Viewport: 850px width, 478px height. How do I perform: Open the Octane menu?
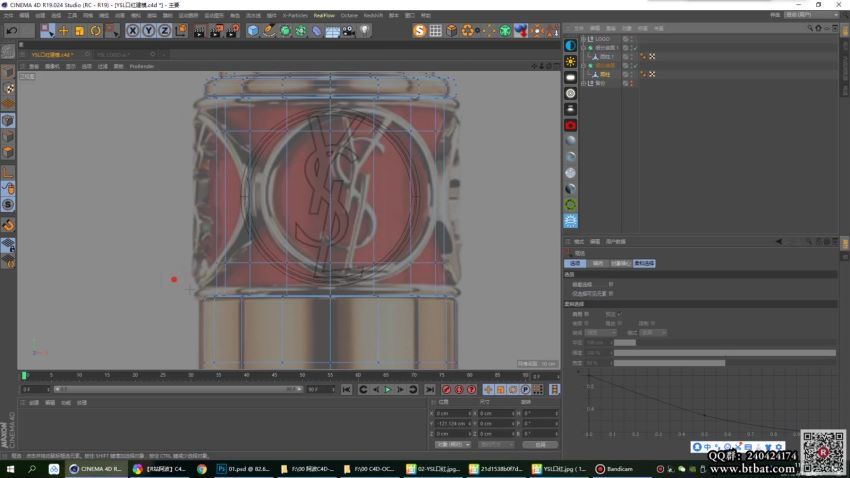(349, 15)
